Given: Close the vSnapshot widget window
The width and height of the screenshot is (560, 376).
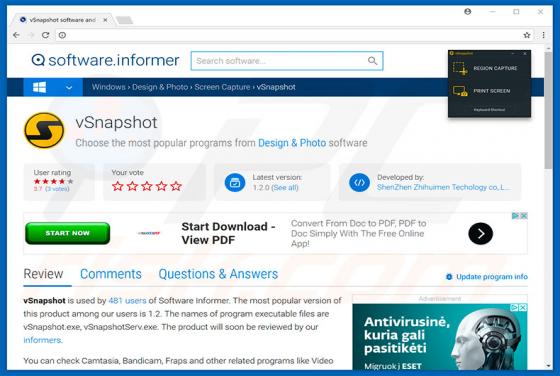Looking at the screenshot, I should [x=525, y=54].
